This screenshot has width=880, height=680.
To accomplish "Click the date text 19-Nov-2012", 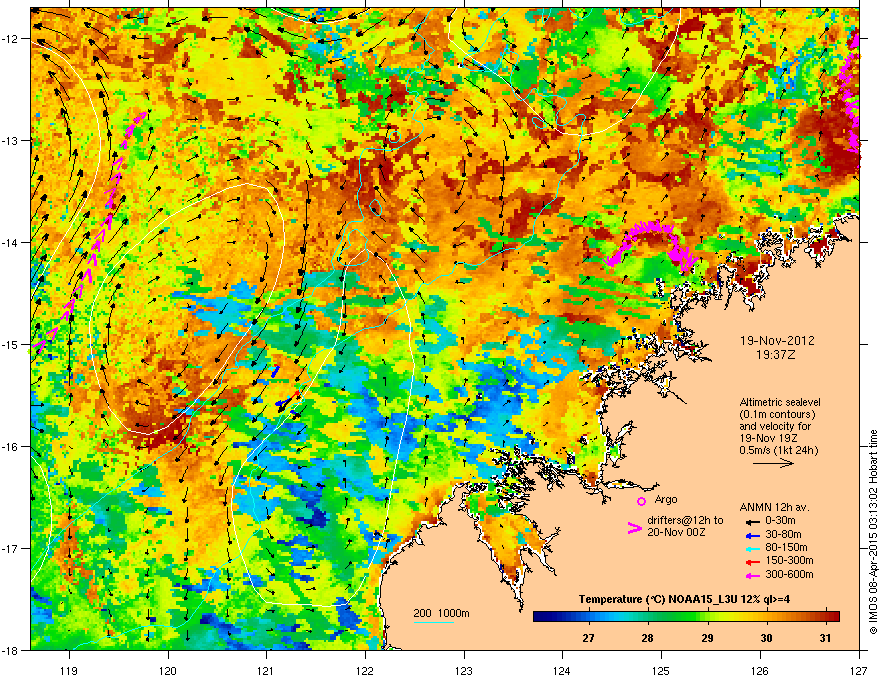I will (x=777, y=341).
